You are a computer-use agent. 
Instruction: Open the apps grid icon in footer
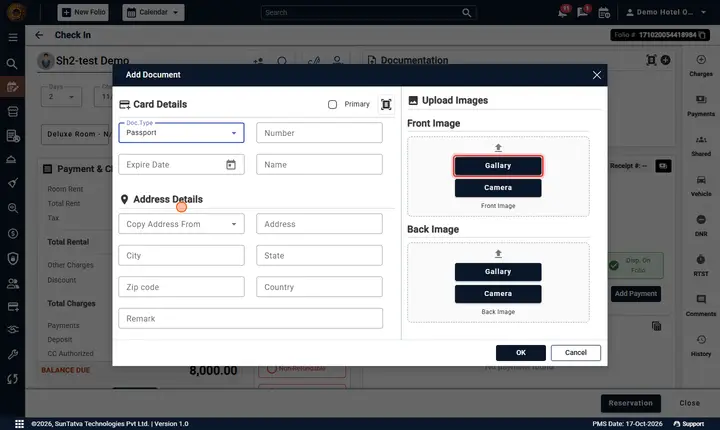coord(19,424)
